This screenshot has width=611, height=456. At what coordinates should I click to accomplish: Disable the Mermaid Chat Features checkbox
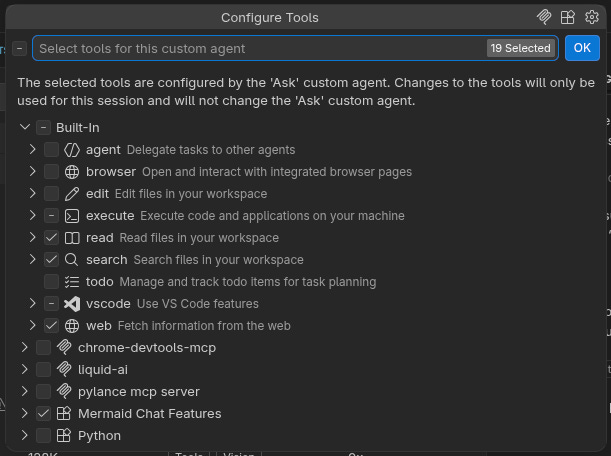pyautogui.click(x=43, y=414)
